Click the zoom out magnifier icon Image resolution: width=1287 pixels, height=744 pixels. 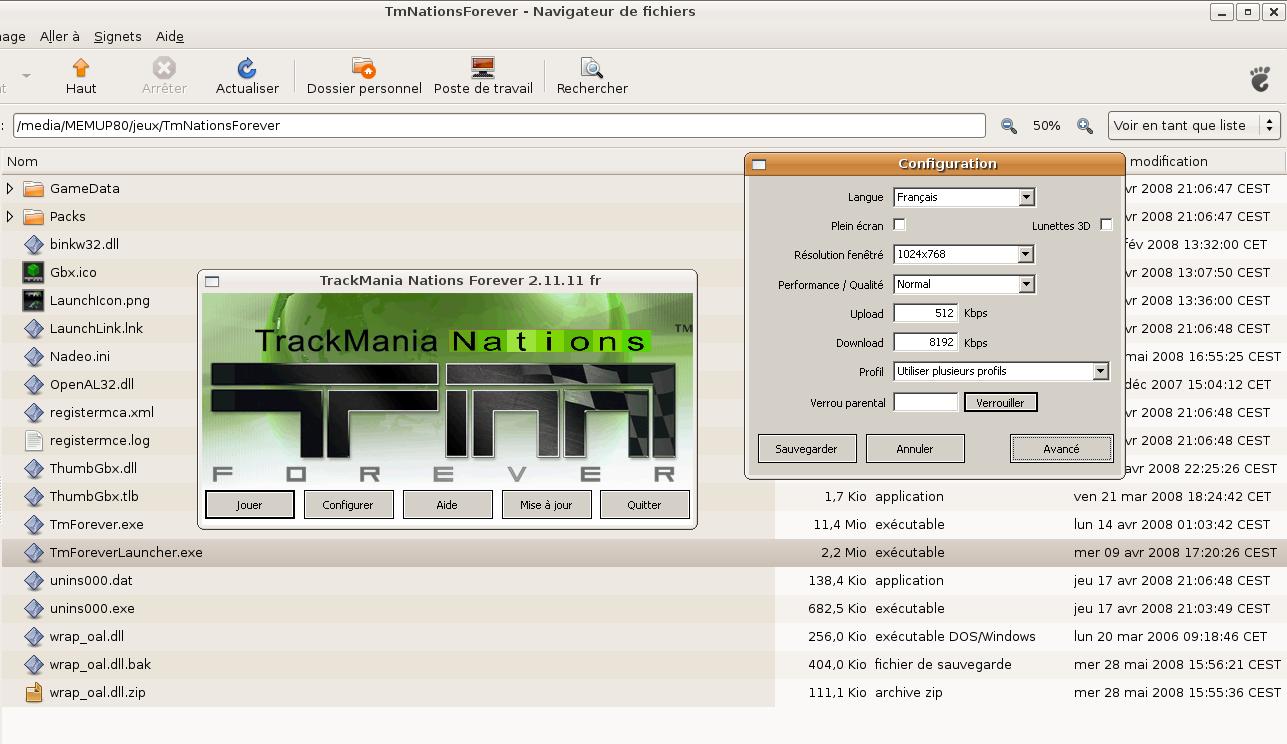tap(1009, 125)
